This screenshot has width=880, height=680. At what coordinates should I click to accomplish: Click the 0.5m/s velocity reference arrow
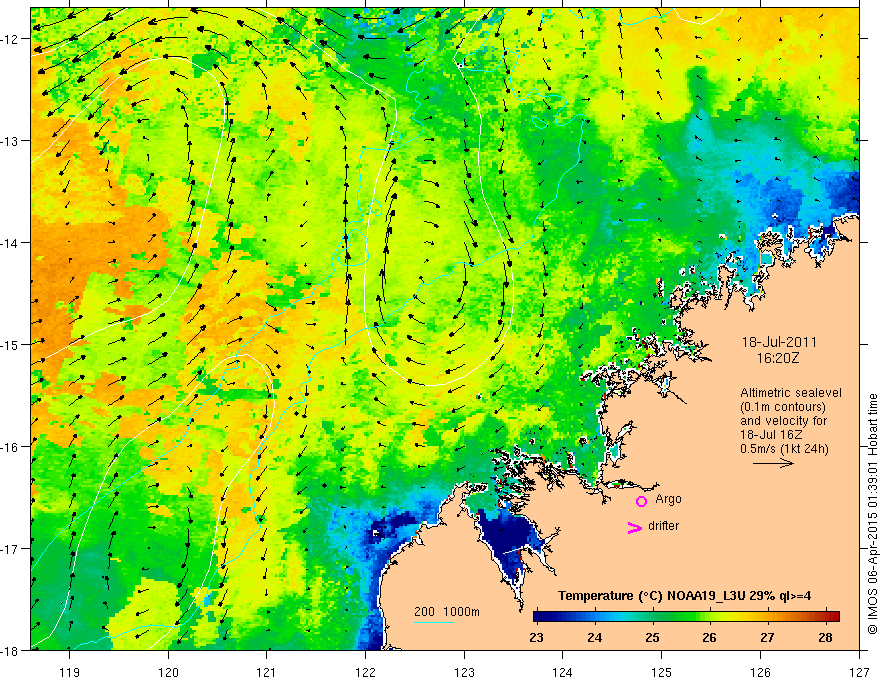[x=773, y=463]
